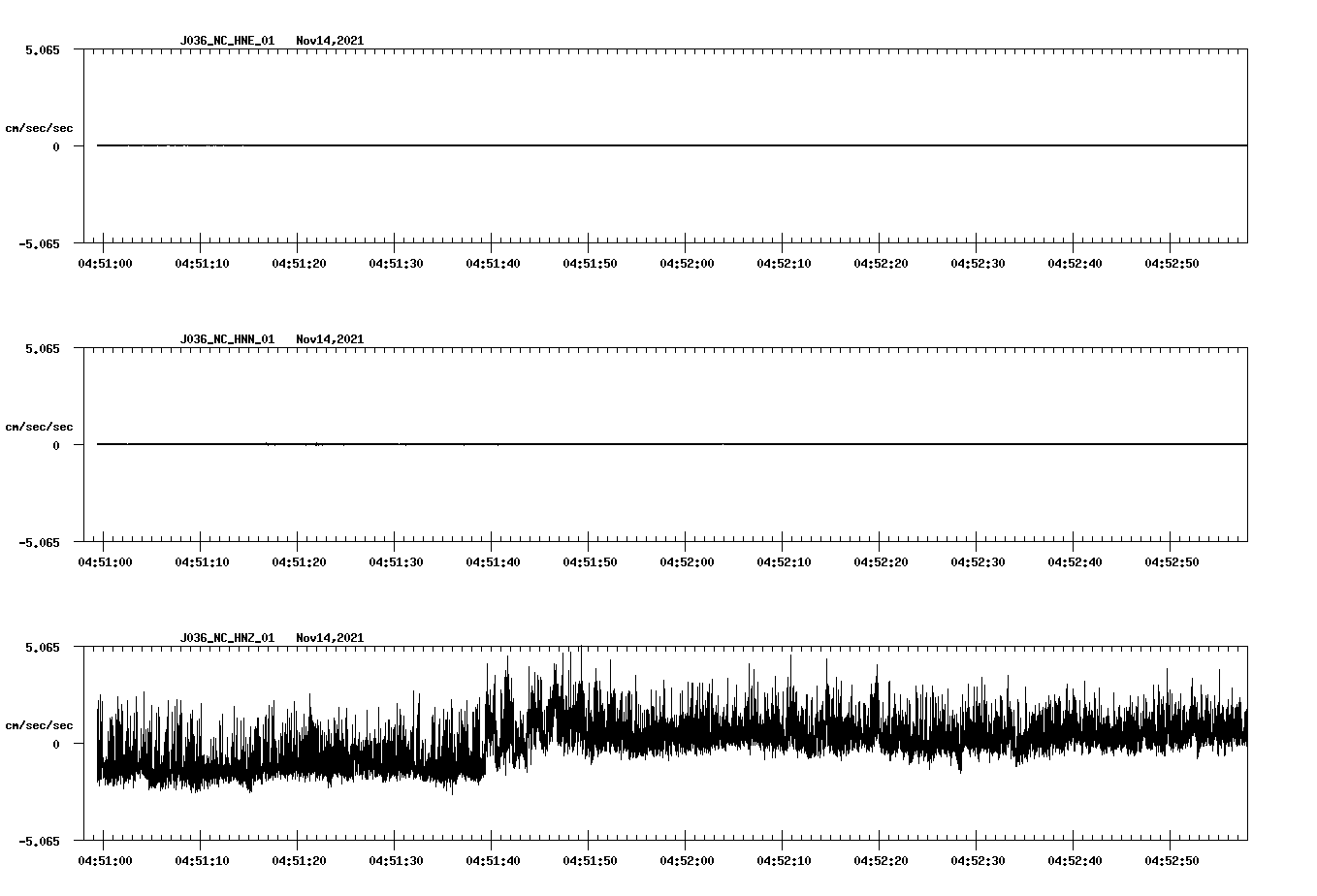Select the J036_NC_HNE_01 plot title
The width and height of the screenshot is (1317, 896).
coord(227,41)
